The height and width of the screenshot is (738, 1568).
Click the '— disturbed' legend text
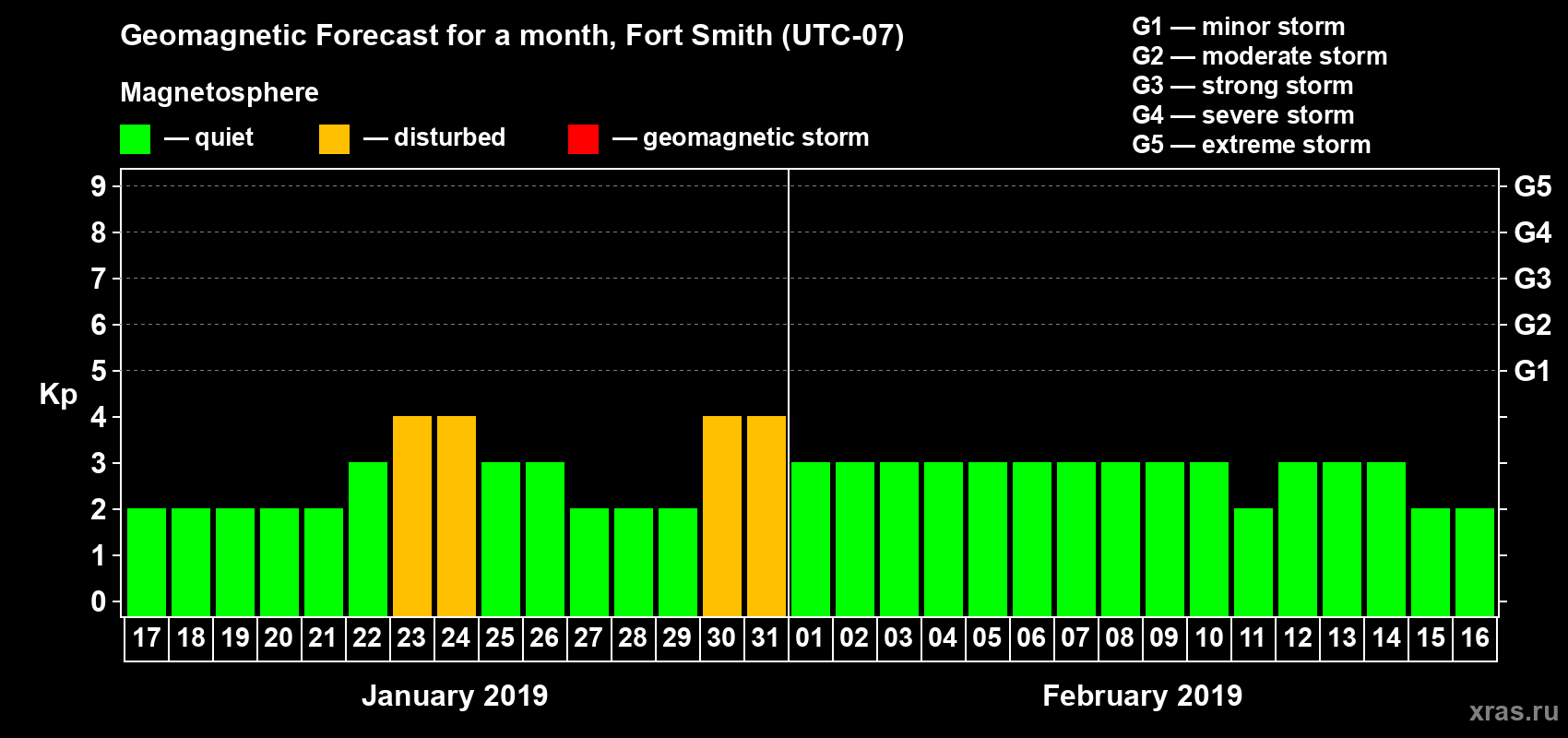point(434,137)
